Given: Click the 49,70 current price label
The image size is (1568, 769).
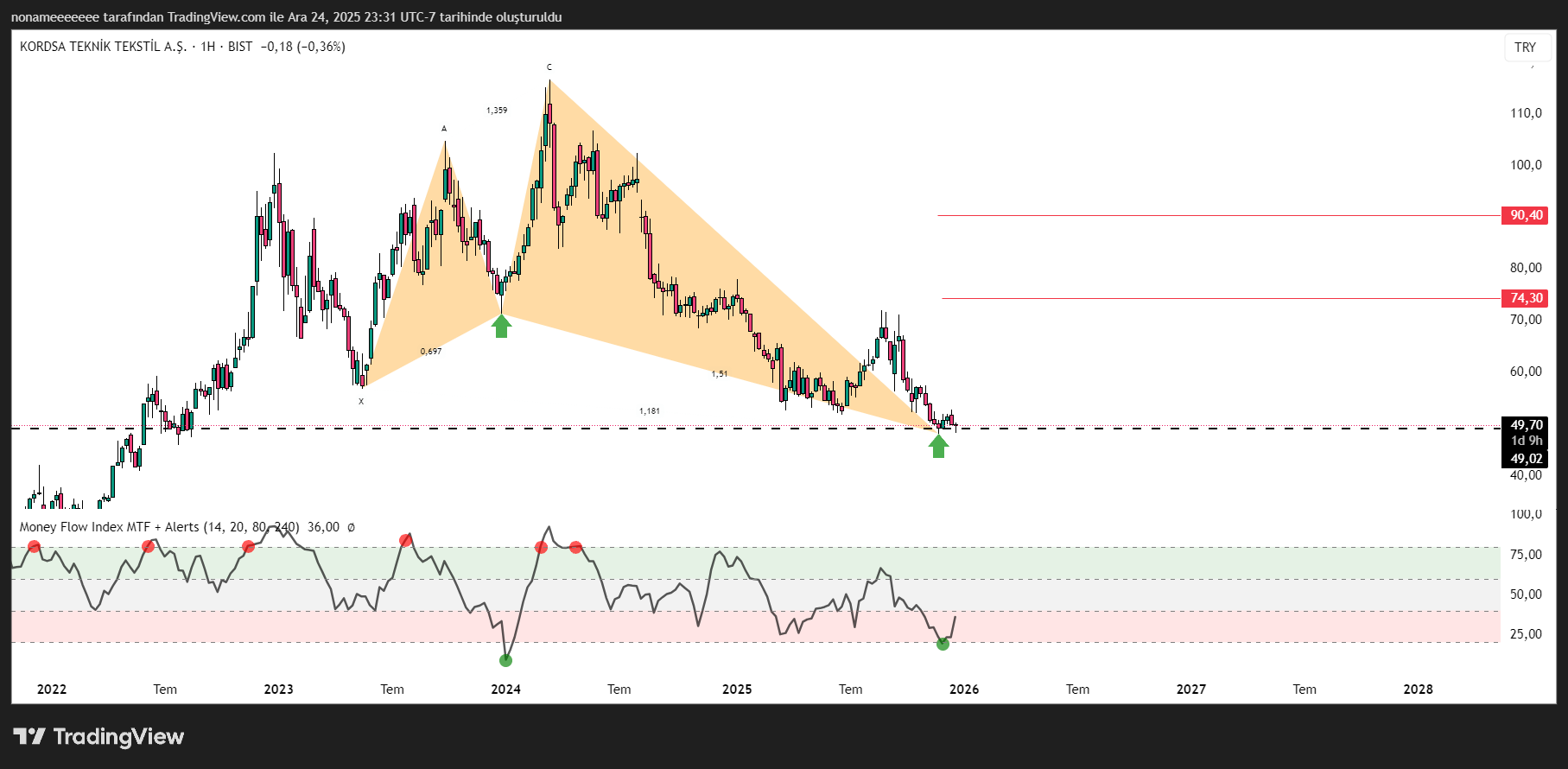Looking at the screenshot, I should 1525,425.
